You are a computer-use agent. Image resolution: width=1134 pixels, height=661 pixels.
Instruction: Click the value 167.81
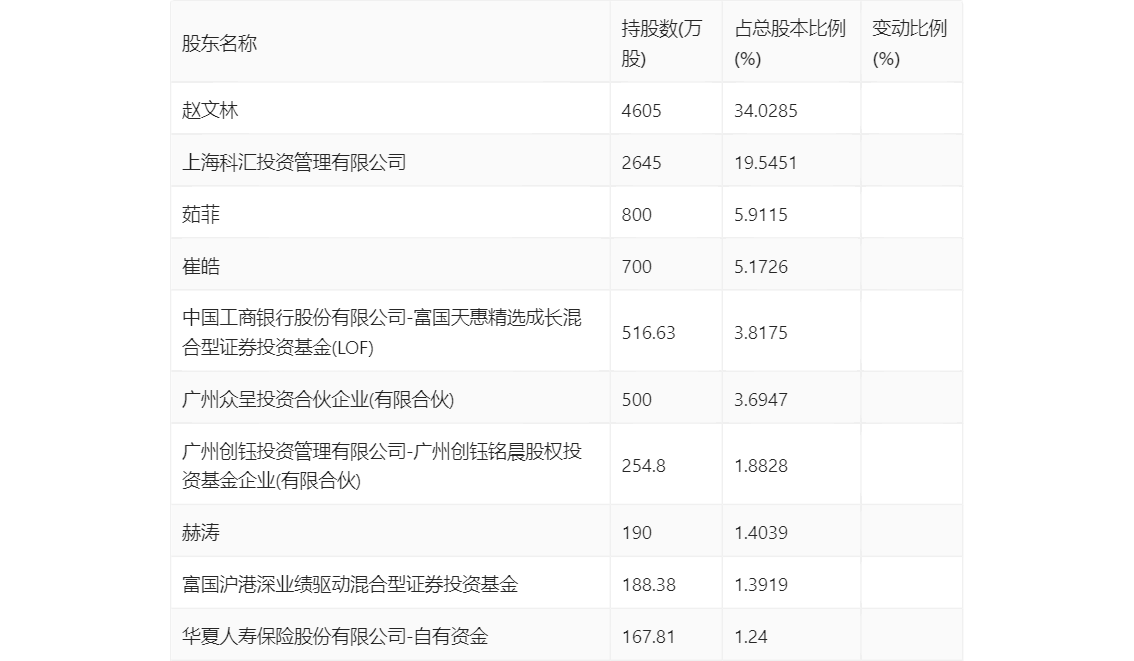click(648, 637)
